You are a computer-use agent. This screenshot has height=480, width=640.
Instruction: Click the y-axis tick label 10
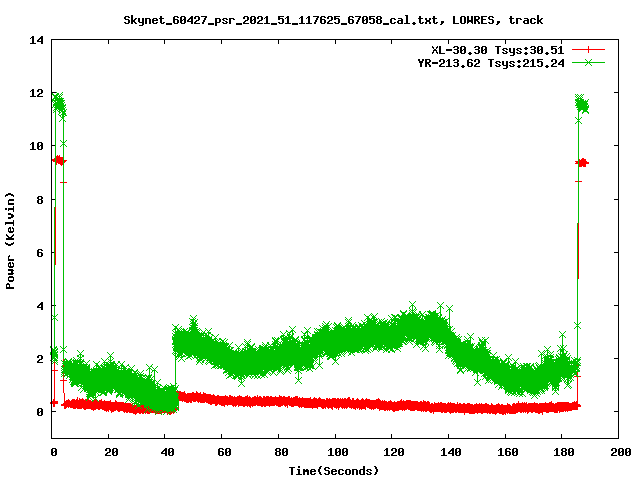tap(36, 146)
